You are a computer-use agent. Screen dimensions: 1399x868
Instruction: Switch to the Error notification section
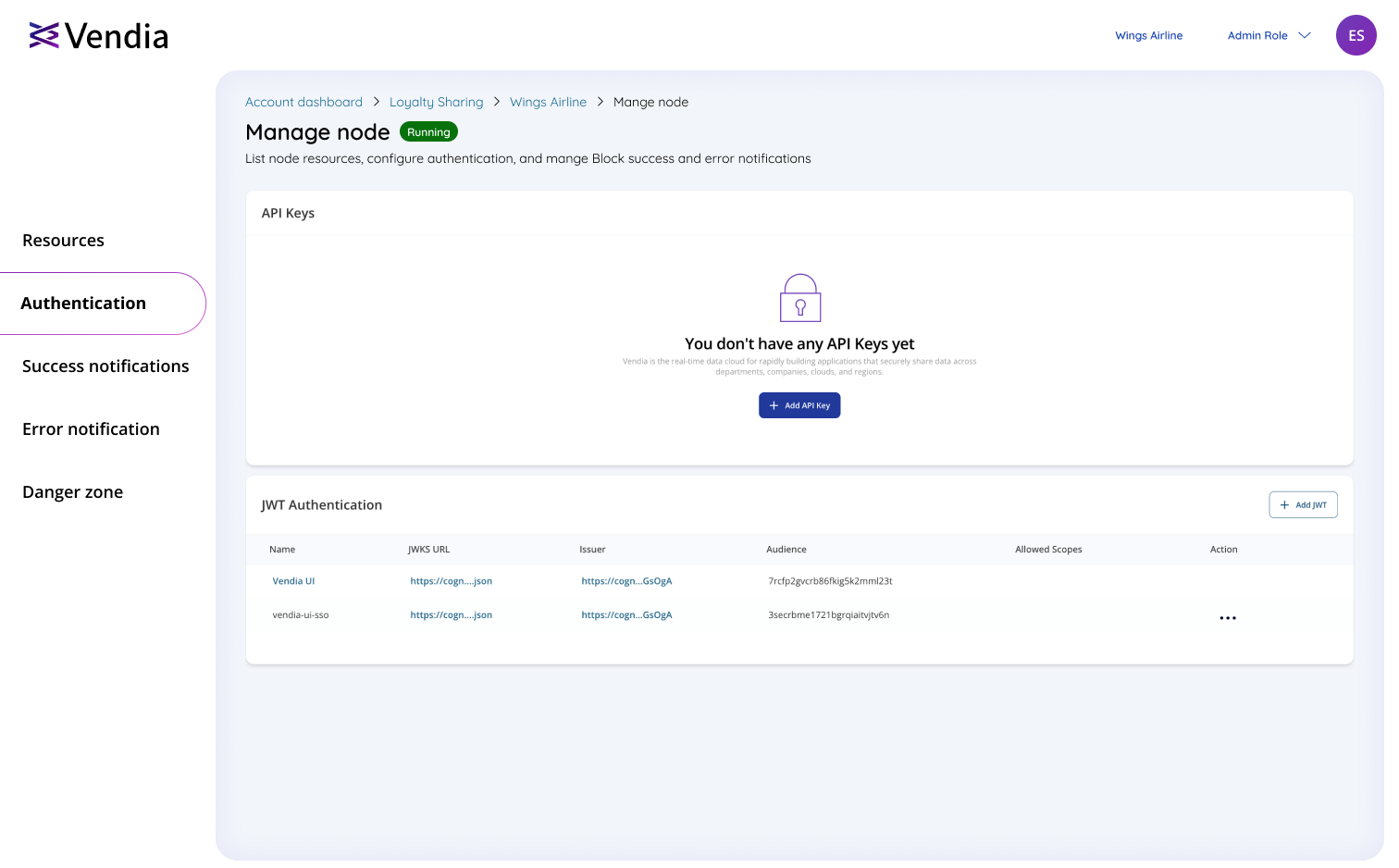tap(91, 429)
